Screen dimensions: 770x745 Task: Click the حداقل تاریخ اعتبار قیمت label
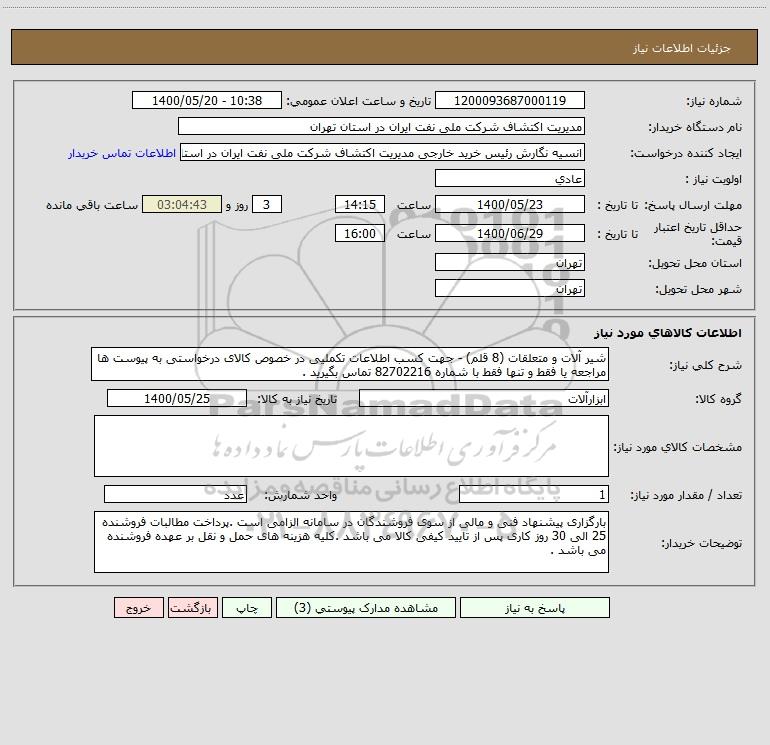(698, 234)
